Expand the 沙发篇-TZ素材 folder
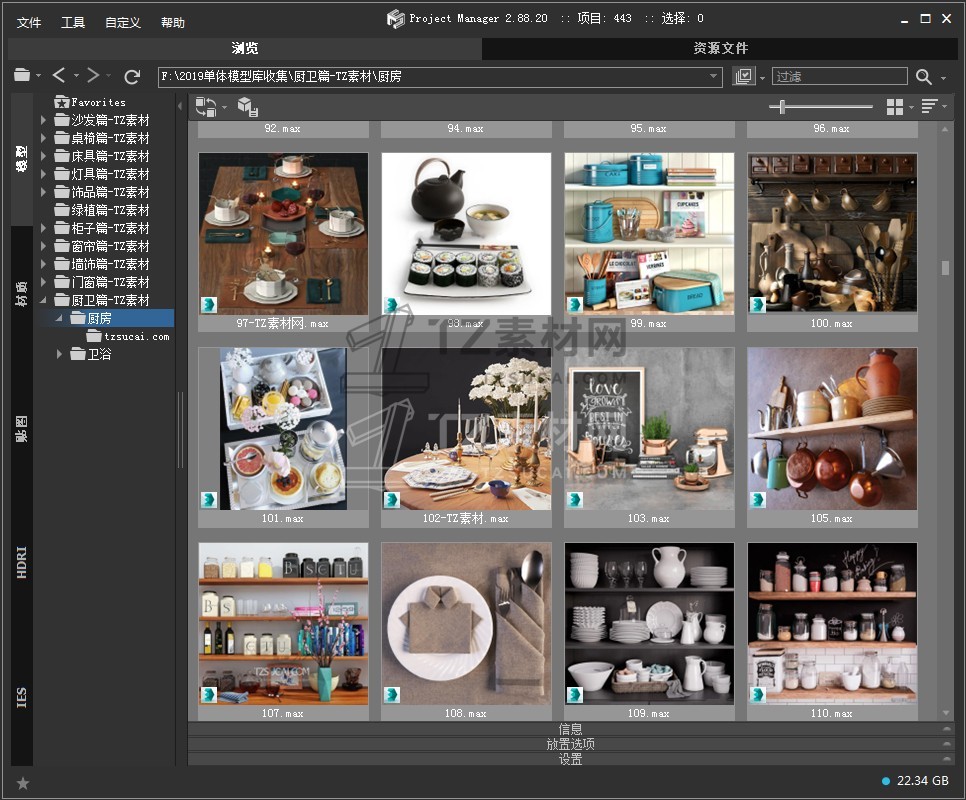This screenshot has height=800, width=966. coord(44,120)
